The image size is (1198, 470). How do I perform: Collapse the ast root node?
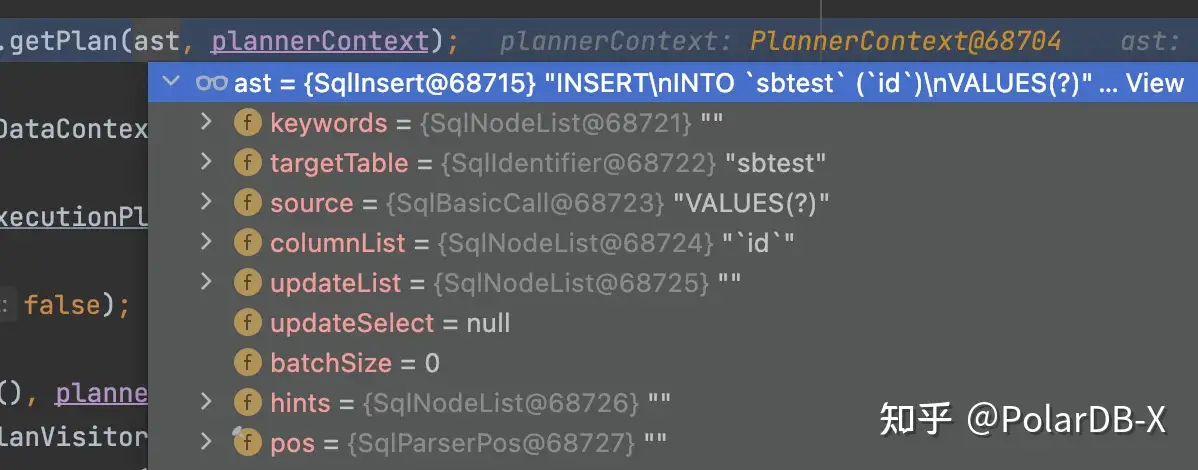coord(172,82)
